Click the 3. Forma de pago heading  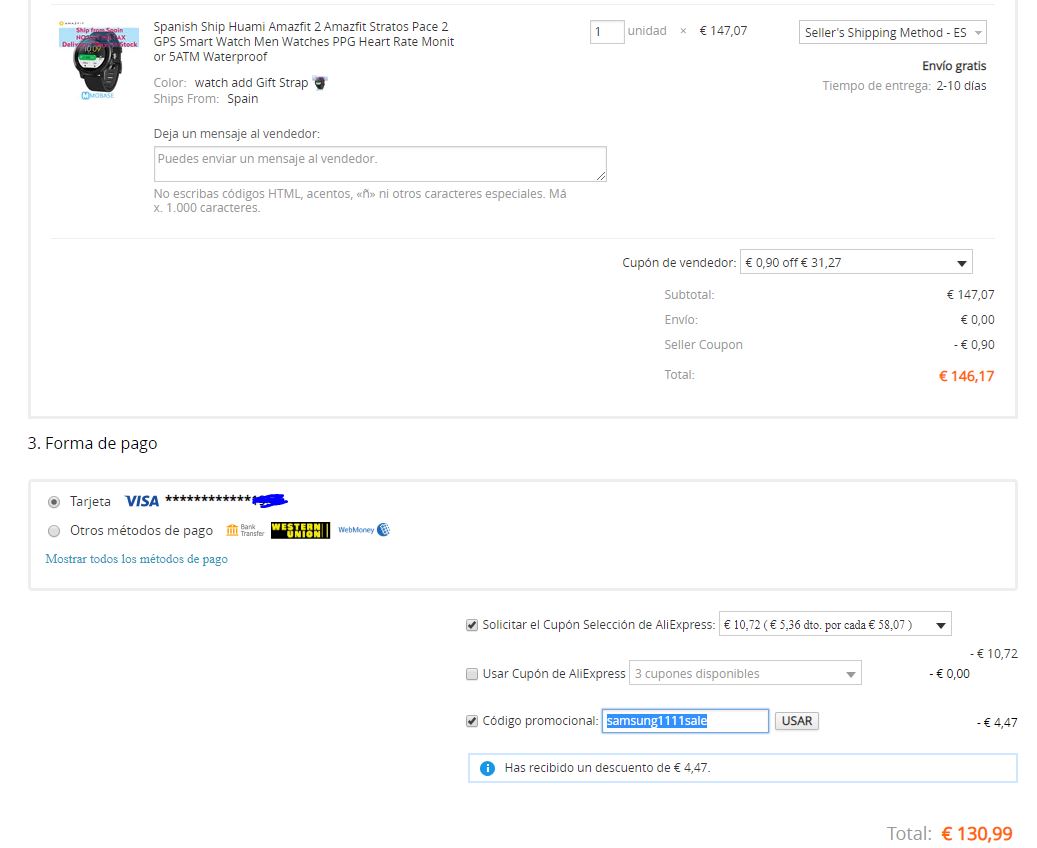(x=93, y=443)
